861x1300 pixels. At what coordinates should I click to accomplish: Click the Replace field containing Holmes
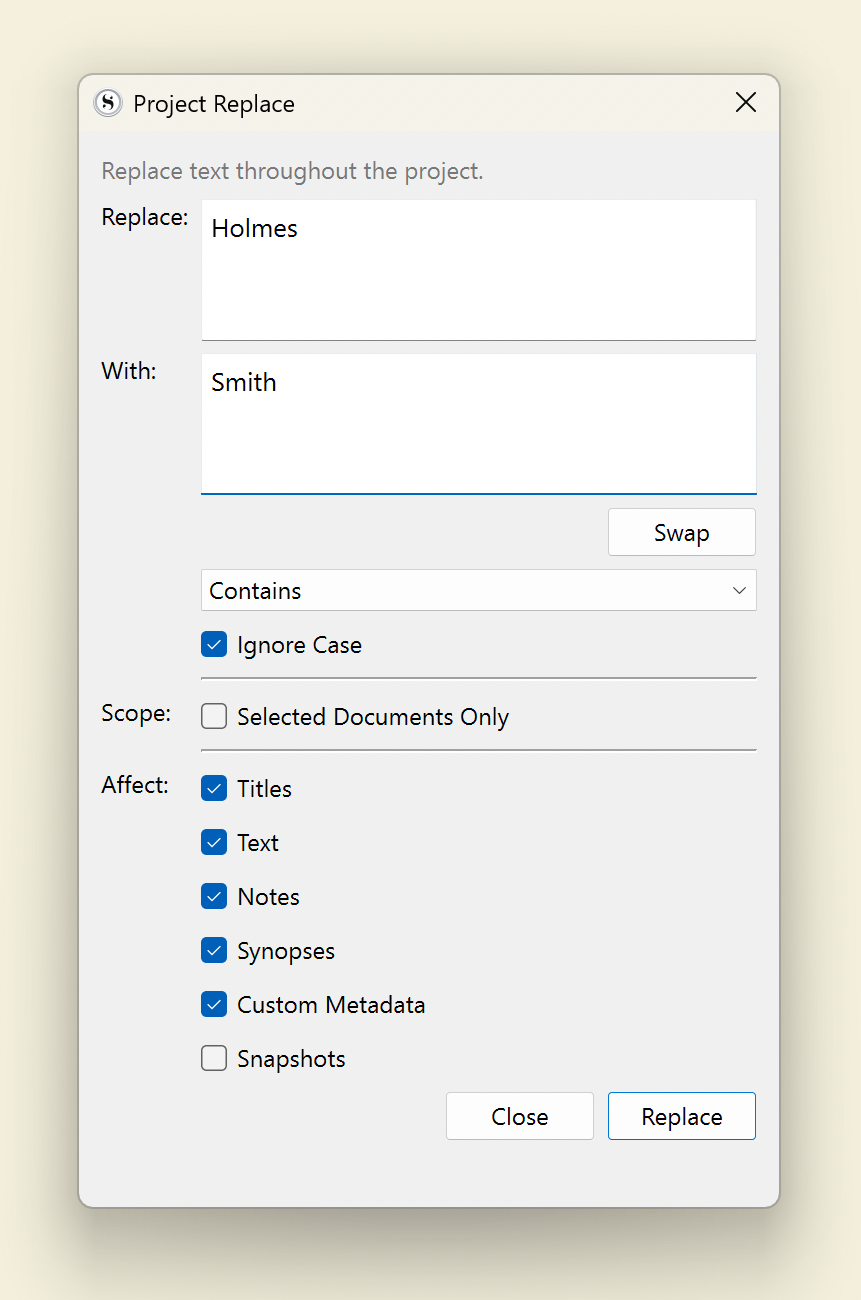click(478, 270)
